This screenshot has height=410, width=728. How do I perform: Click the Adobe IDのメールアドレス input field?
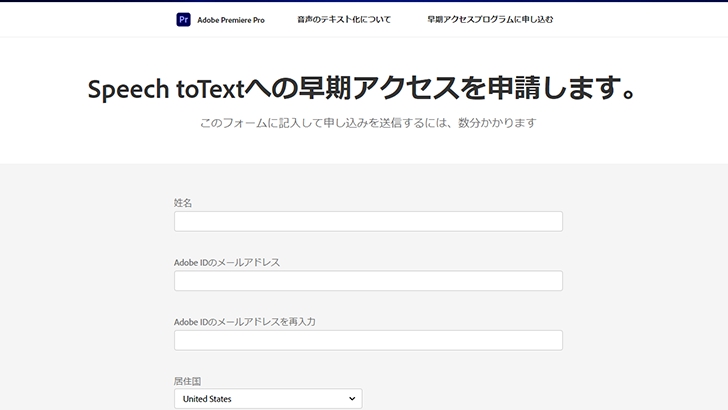point(368,281)
